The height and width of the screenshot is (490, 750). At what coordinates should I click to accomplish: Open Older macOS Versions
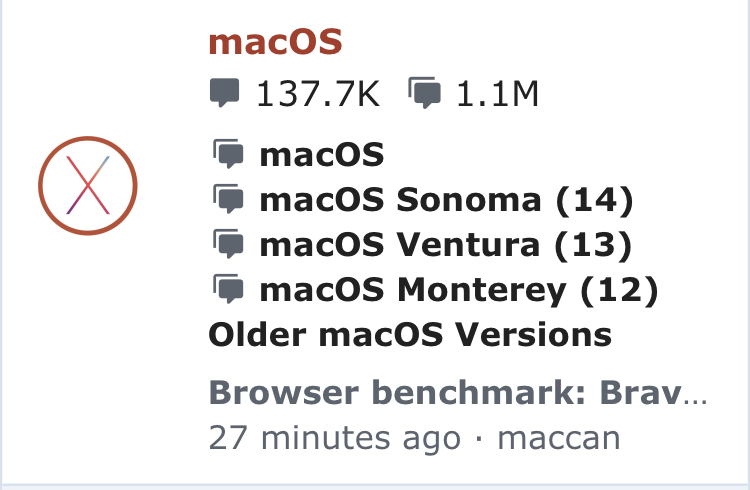point(410,334)
